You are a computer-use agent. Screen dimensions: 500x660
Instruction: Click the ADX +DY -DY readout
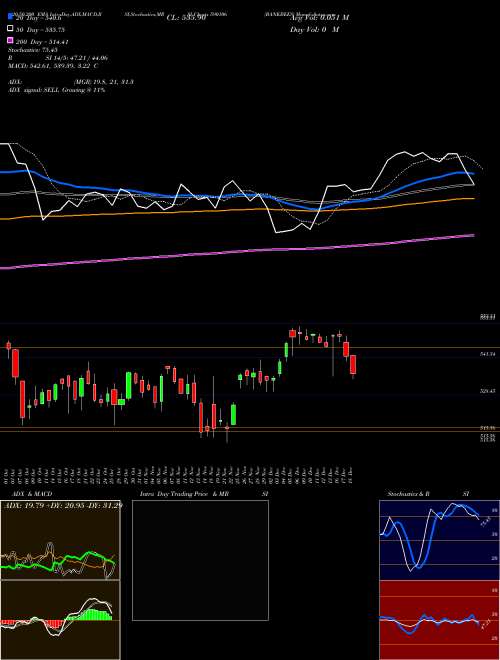pyautogui.click(x=63, y=505)
